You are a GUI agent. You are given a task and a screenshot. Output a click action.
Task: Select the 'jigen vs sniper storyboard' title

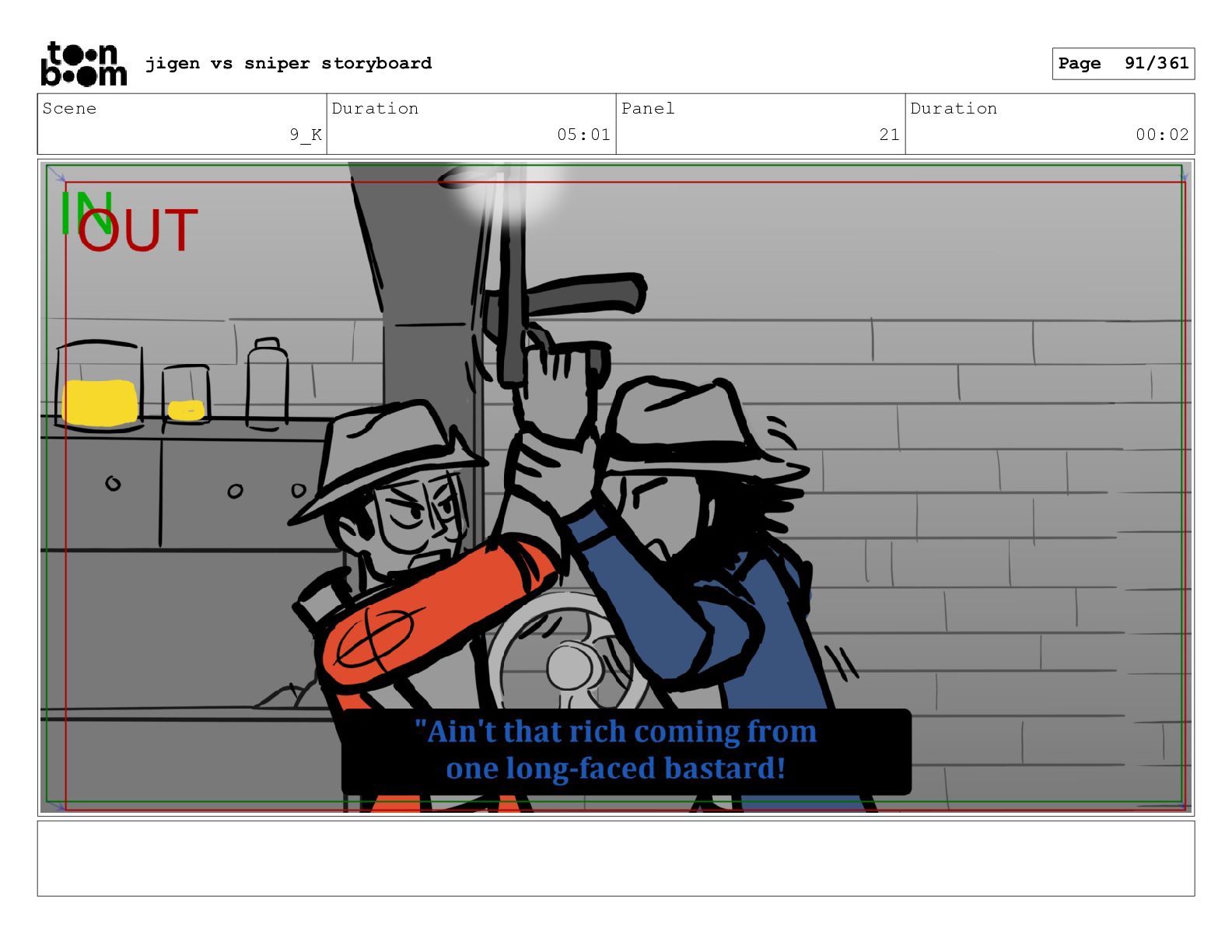coord(289,63)
